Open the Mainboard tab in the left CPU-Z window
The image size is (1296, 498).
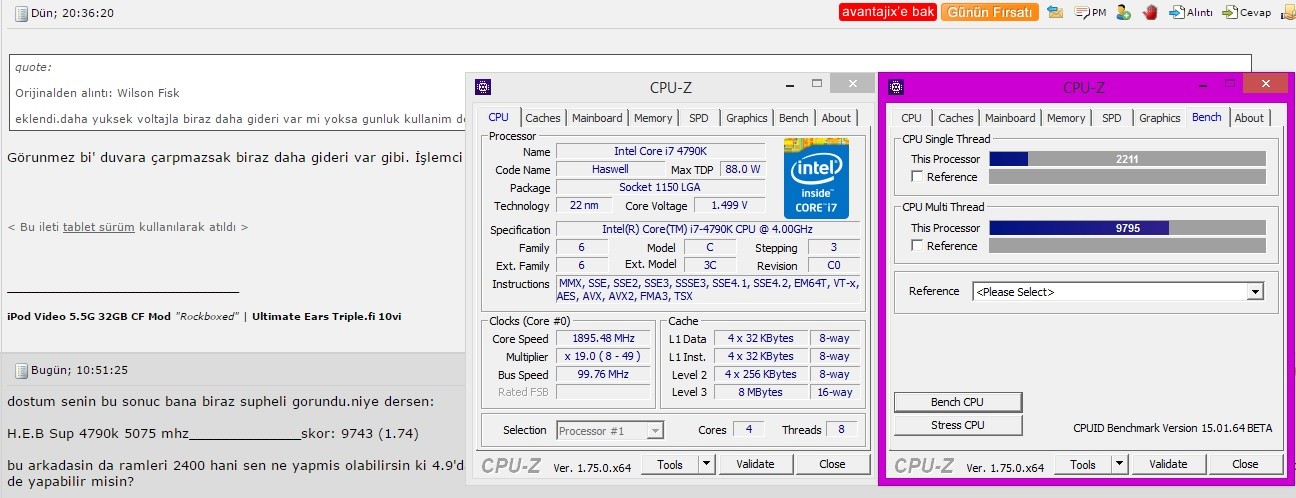click(x=597, y=118)
